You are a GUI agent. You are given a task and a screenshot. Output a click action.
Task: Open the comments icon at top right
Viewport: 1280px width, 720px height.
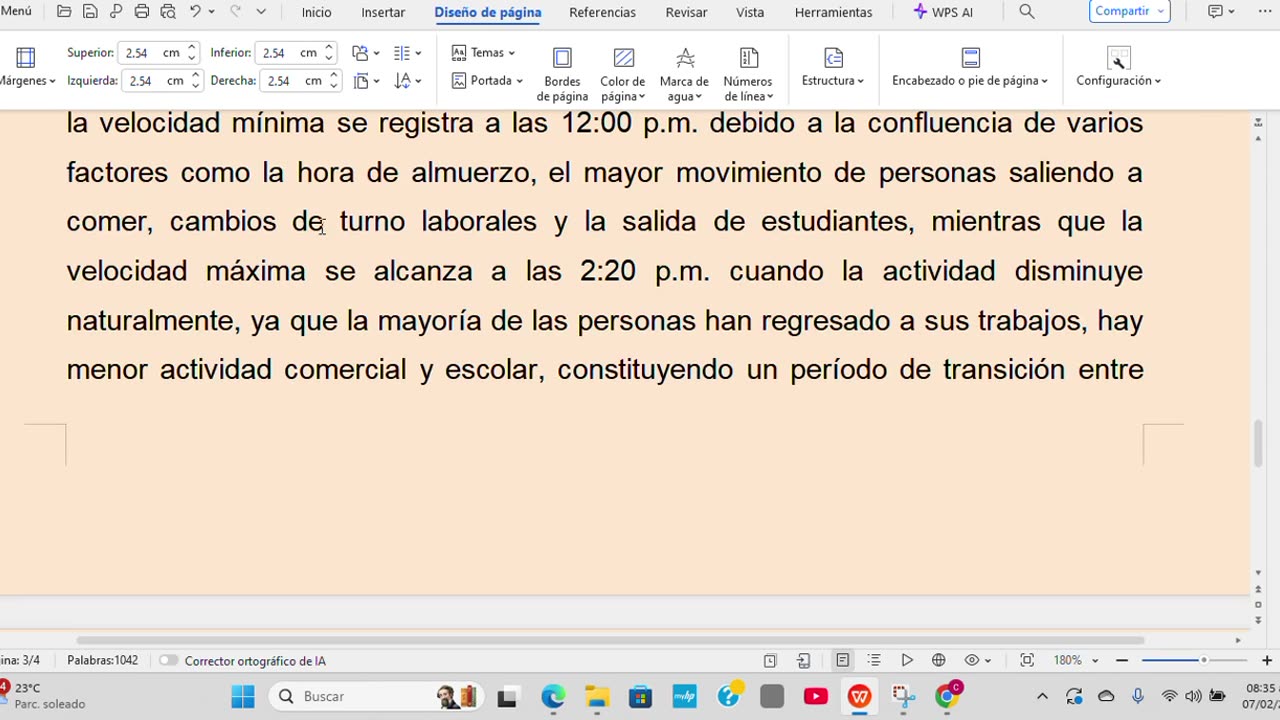(1216, 12)
